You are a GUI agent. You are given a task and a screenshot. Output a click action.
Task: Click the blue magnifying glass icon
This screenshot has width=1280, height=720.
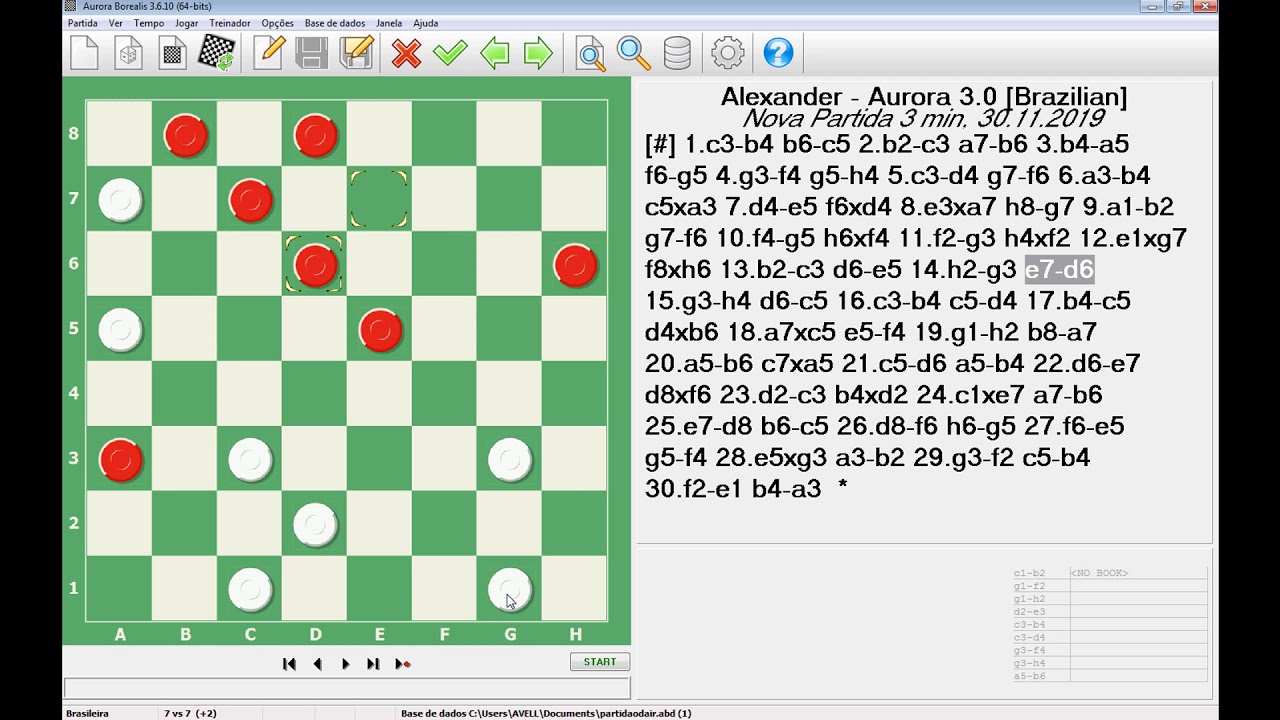[634, 53]
